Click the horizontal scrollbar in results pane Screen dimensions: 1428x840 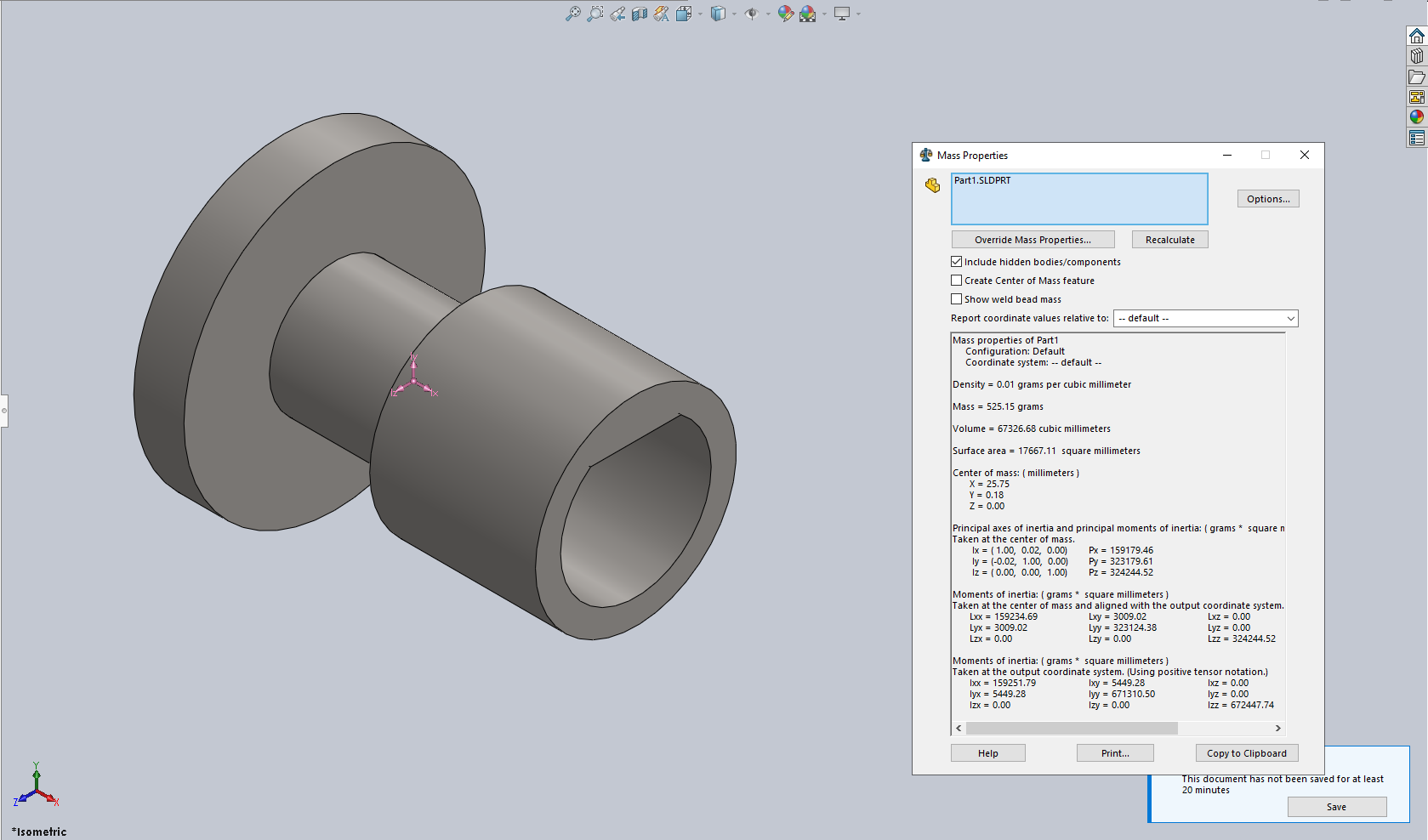coord(1072,729)
